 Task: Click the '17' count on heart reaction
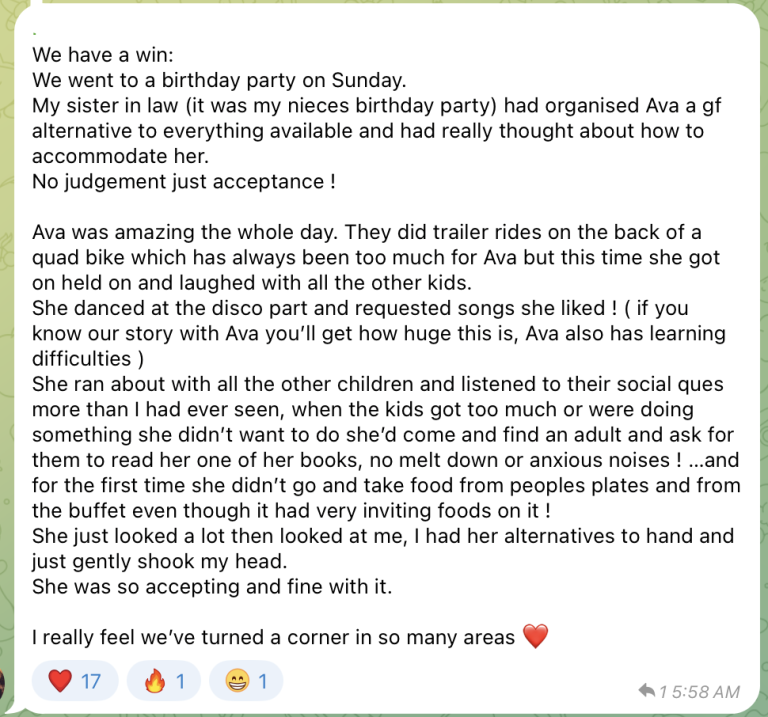tap(91, 681)
